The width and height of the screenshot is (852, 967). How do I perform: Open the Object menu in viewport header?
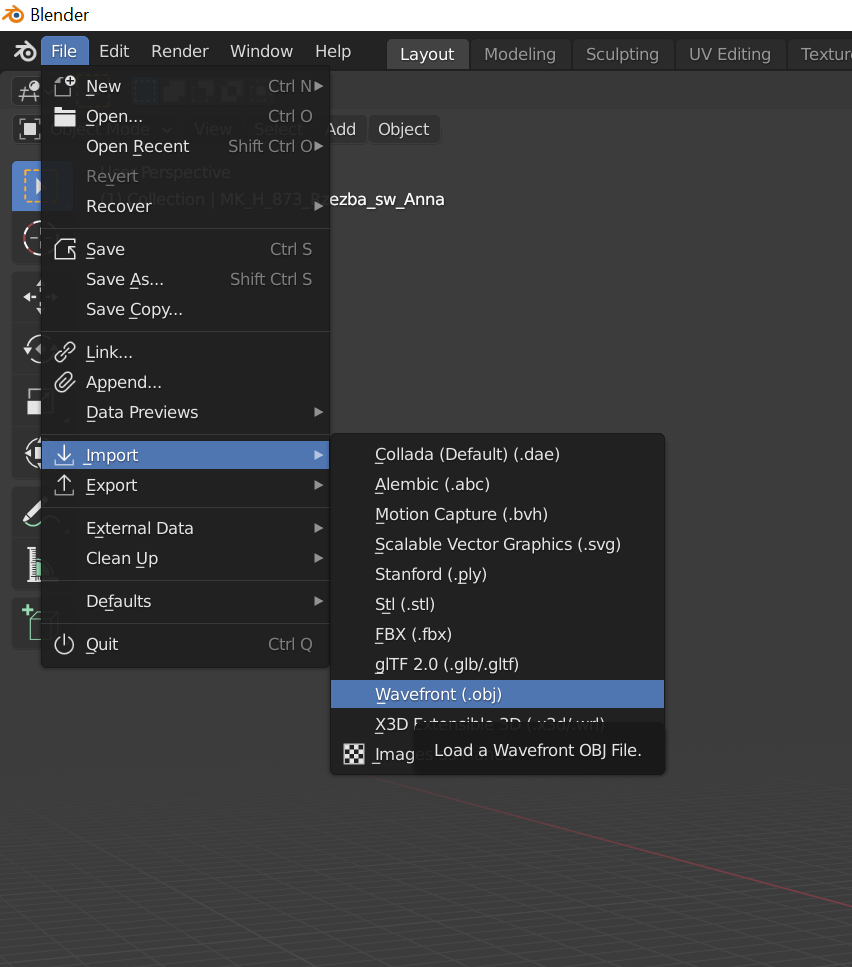(x=404, y=129)
